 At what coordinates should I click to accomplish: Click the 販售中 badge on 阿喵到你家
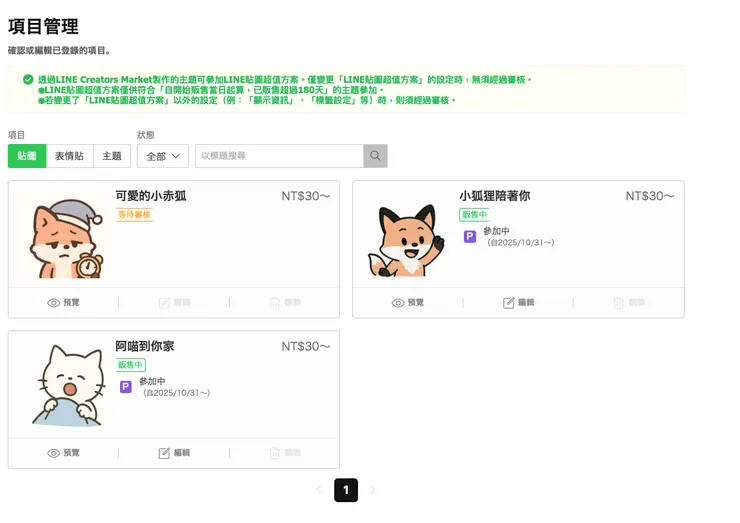tap(131, 365)
